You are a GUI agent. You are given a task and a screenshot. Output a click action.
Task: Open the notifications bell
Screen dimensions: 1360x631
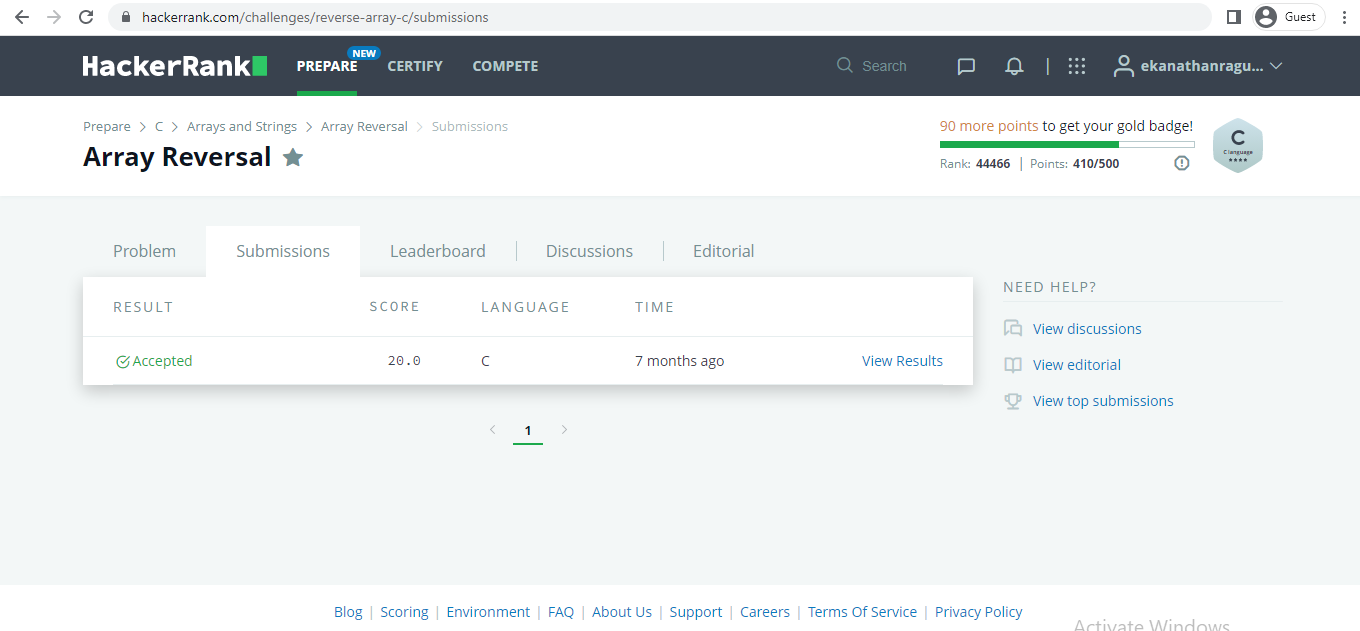coord(1014,66)
